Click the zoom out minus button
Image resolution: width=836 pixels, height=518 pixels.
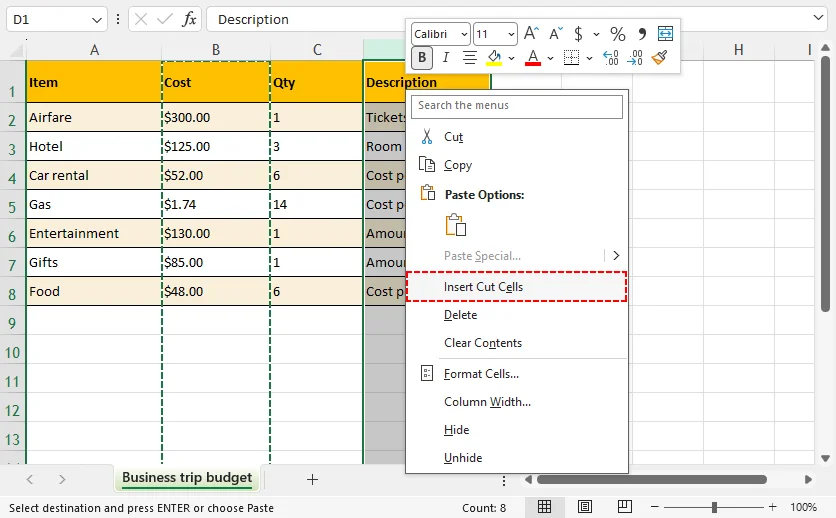(x=655, y=507)
